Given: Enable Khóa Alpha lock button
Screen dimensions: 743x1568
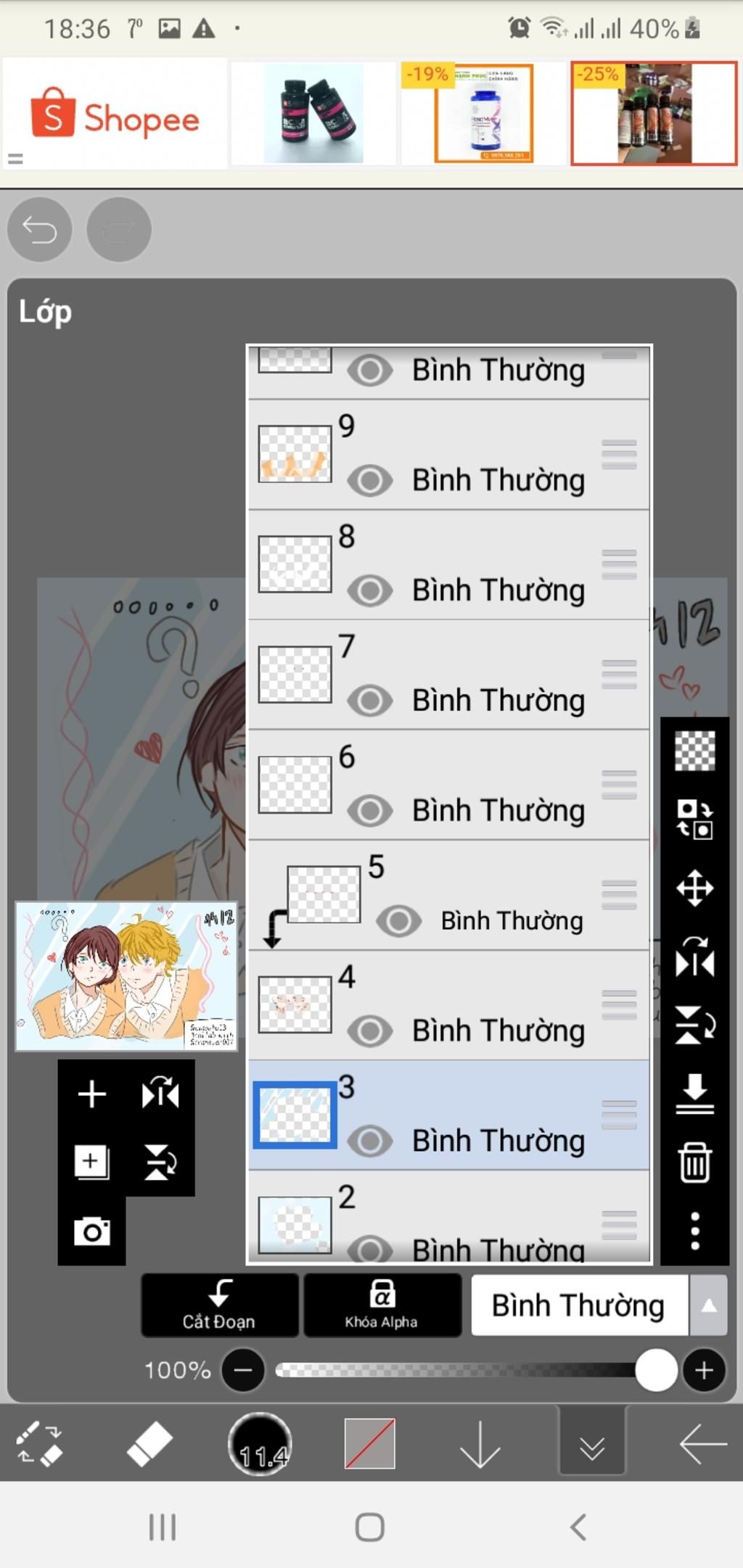Looking at the screenshot, I should [x=382, y=1305].
